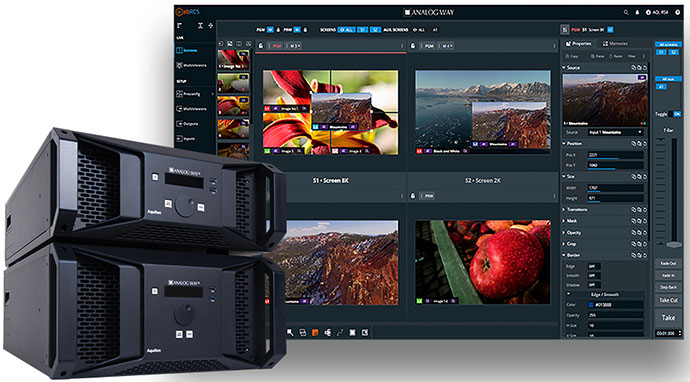The image size is (690, 382).
Task: Toggle the ALL screens filter
Action: [x=346, y=29]
